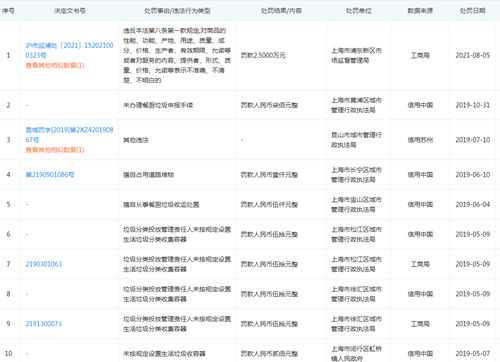Click the 处罚结果/内容 column header
This screenshot has height=362, width=500.
pyautogui.click(x=281, y=11)
